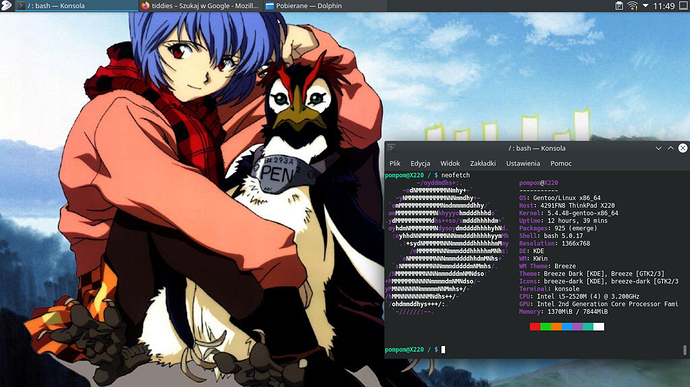Expand the hidden system tray icons arrow
Viewport: 690px width, 387px height.
pyautogui.click(x=646, y=6)
